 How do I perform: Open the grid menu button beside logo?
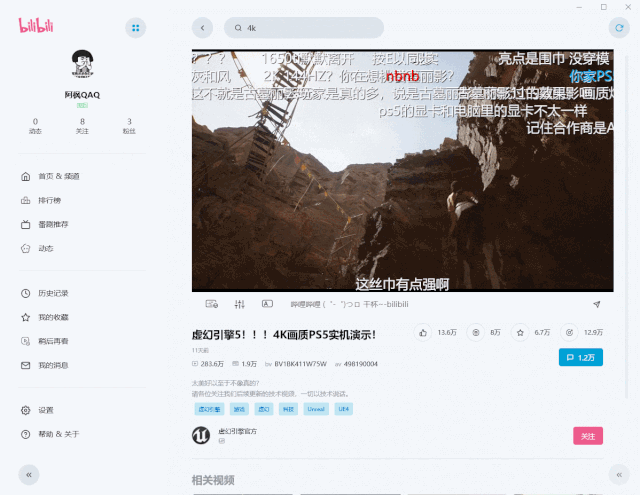[x=136, y=28]
